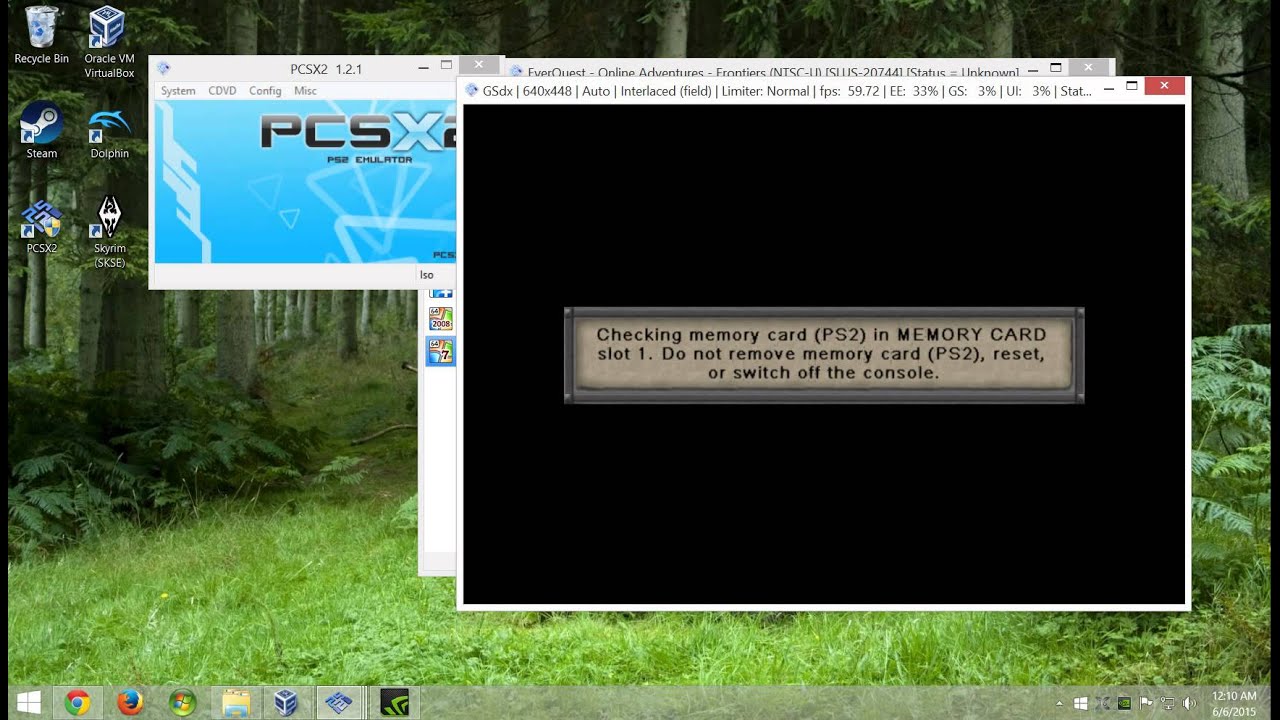Select the Dolphin emulator desktop shortcut

[x=109, y=134]
